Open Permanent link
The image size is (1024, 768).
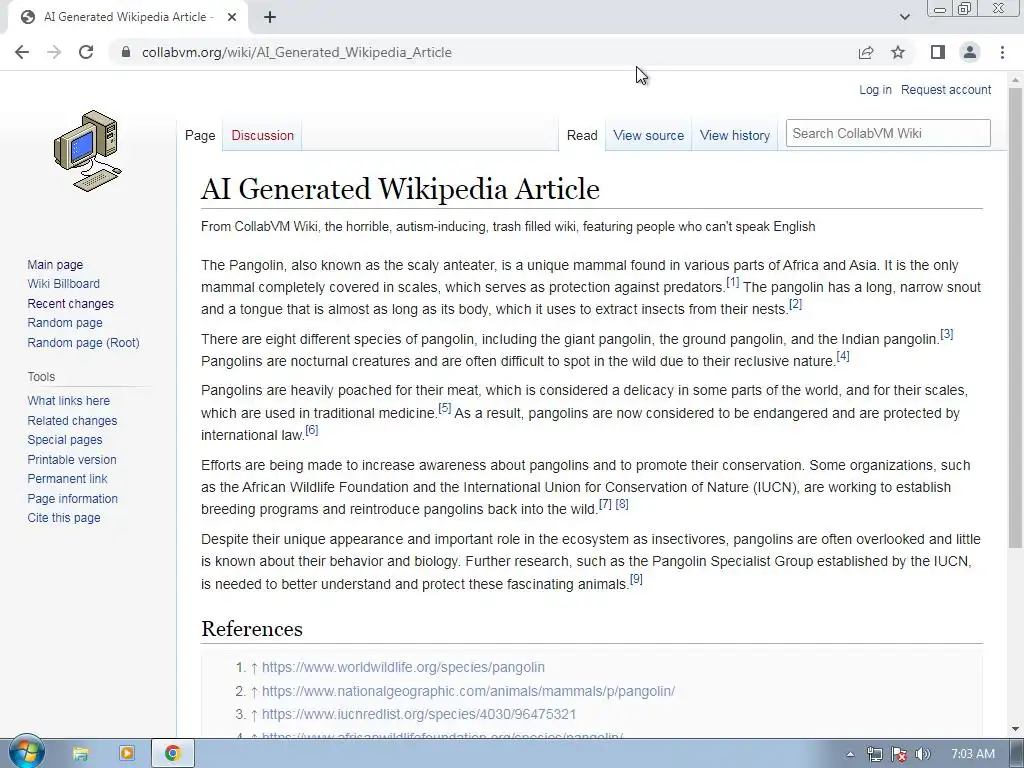67,479
